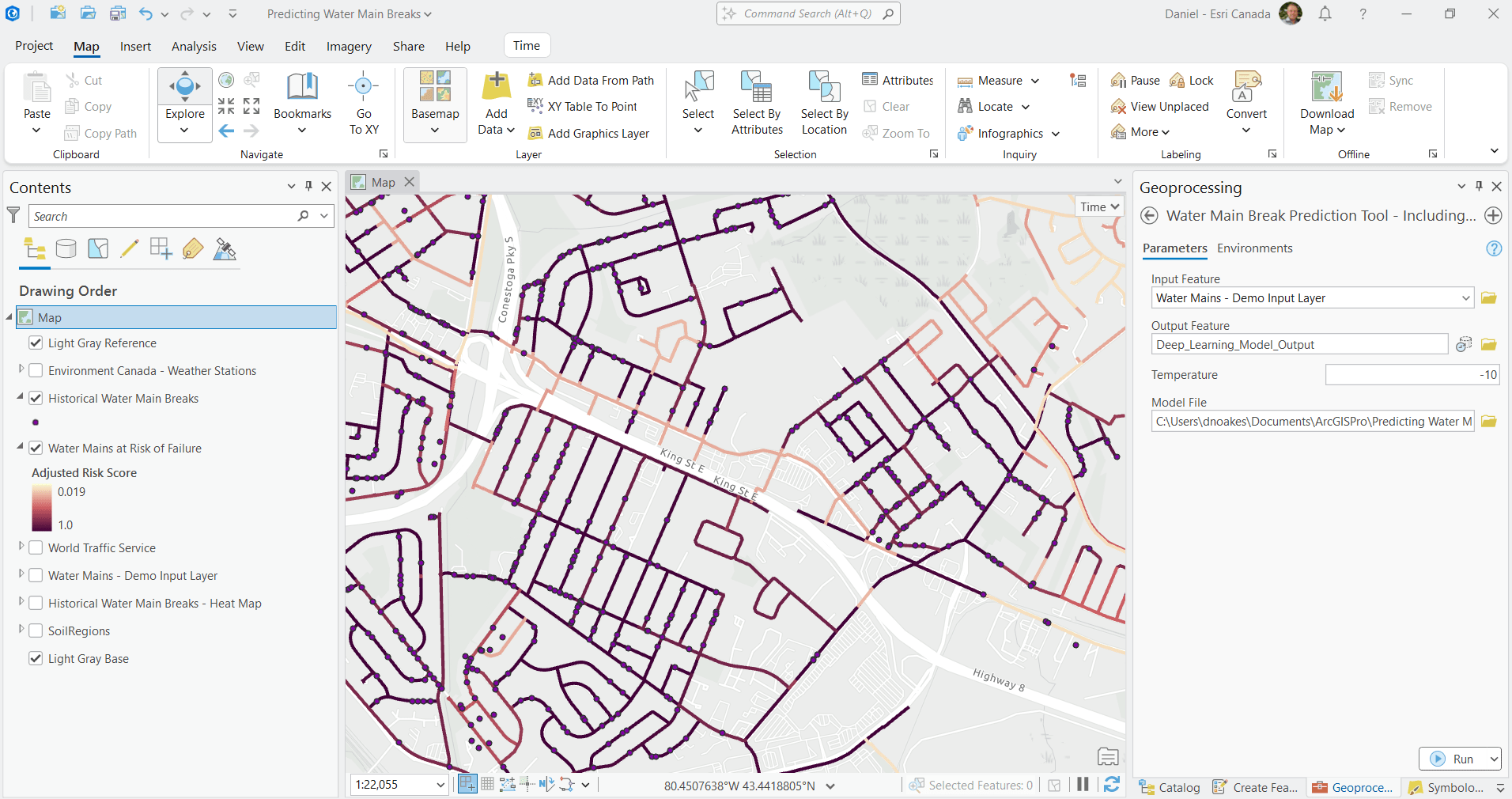The height and width of the screenshot is (799, 1512).
Task: Toggle Historical Water Main Breaks layer
Action: [x=36, y=398]
